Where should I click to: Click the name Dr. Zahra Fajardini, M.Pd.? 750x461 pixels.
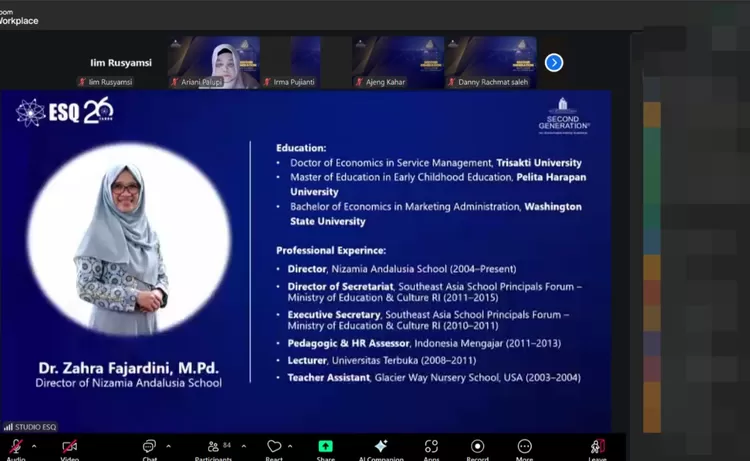129,368
